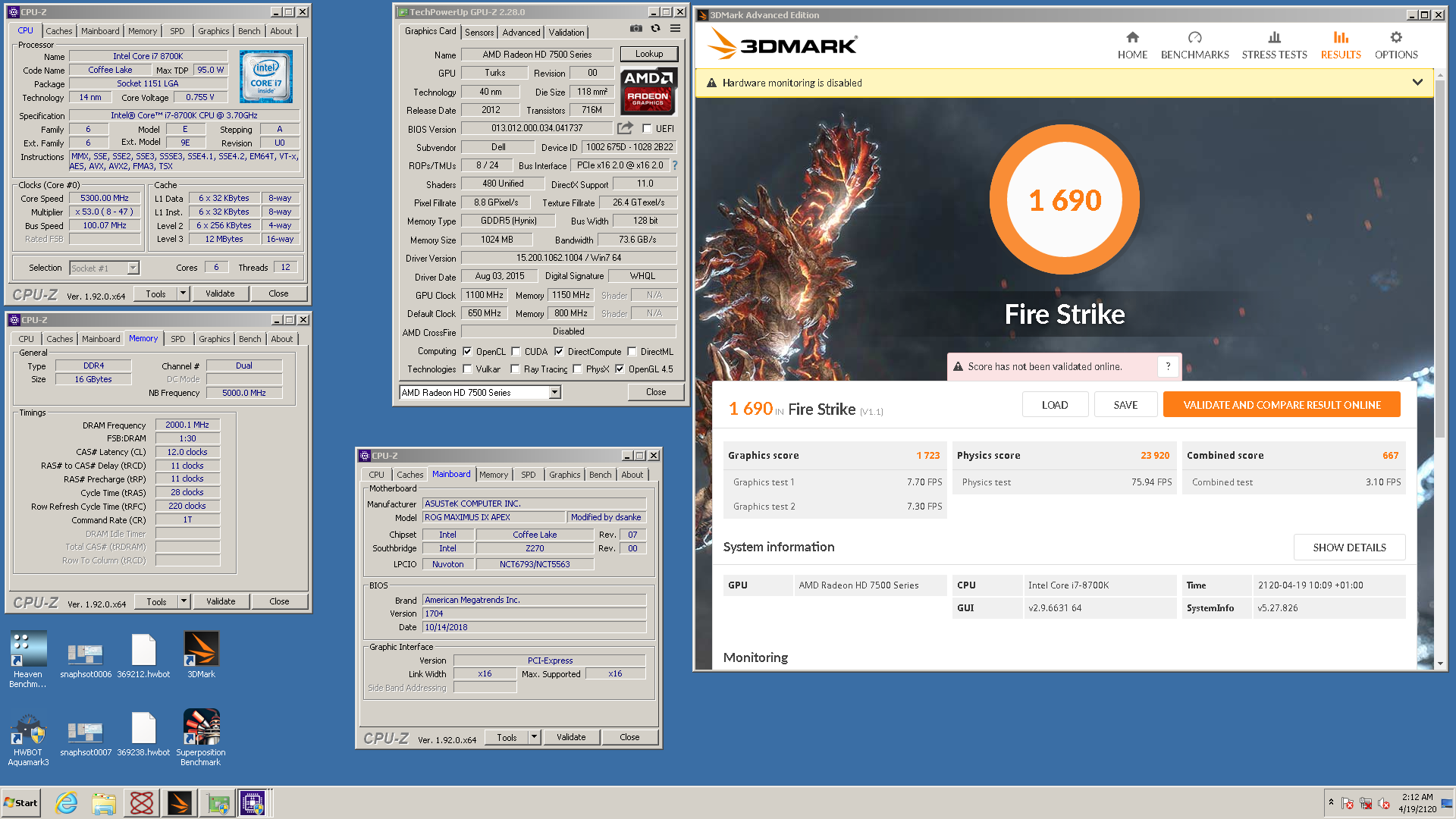Viewport: 1456px width, 819px height.
Task: Select the snaphsot0006 desktop file
Action: 86,660
